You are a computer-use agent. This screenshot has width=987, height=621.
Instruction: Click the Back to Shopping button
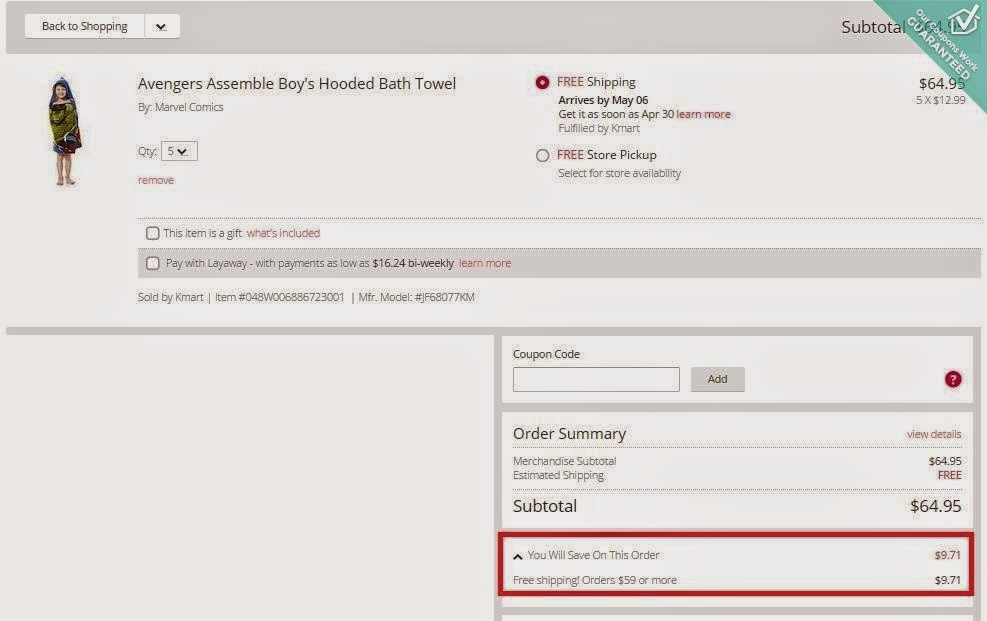tap(84, 26)
